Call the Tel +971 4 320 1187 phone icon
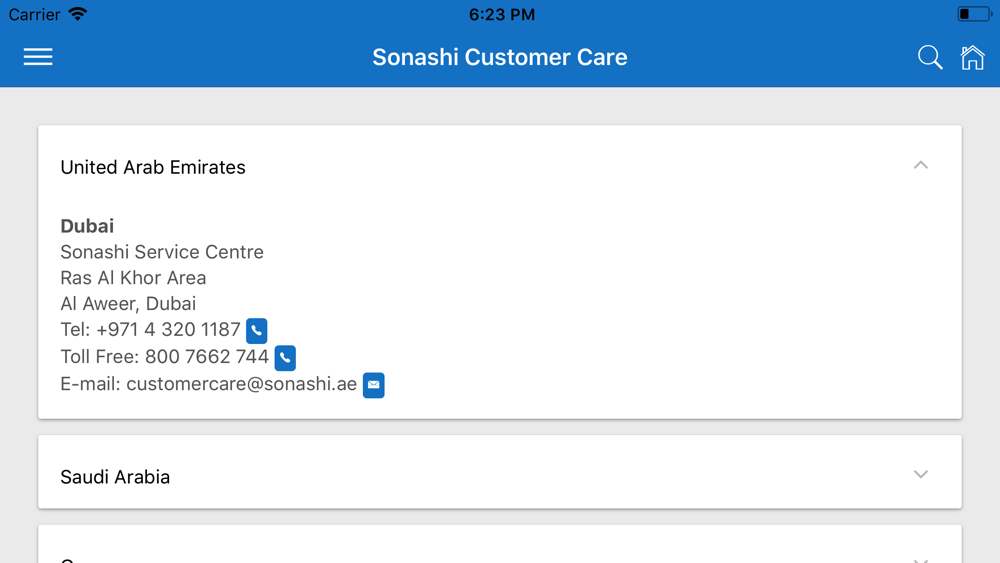Screen dimensions: 1000x563 click(256, 330)
